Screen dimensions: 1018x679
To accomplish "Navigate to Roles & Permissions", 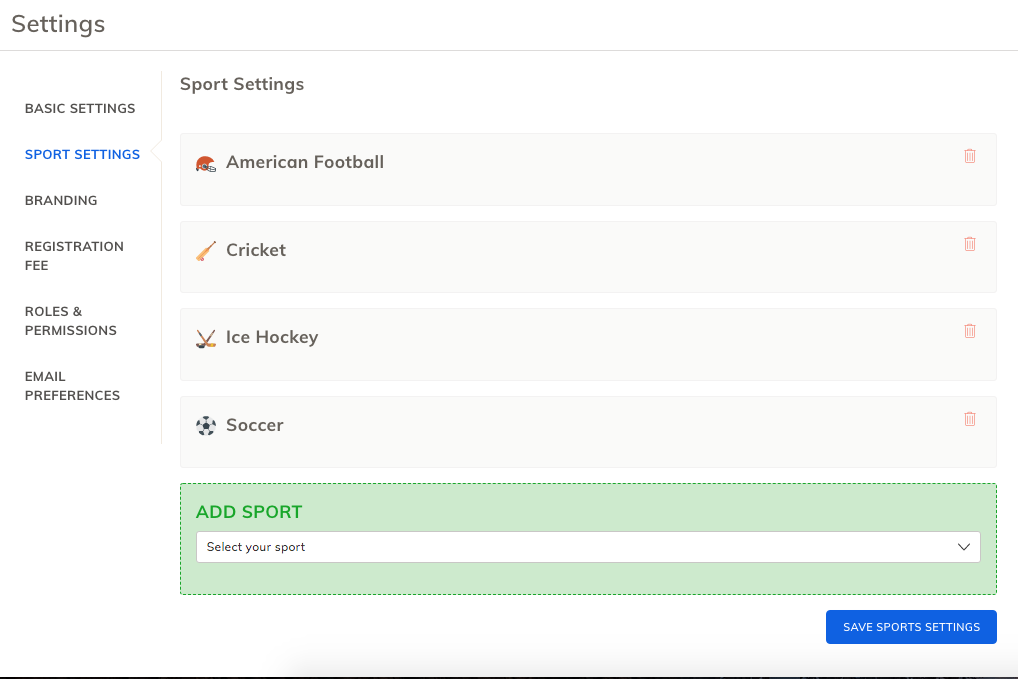I will (x=71, y=321).
